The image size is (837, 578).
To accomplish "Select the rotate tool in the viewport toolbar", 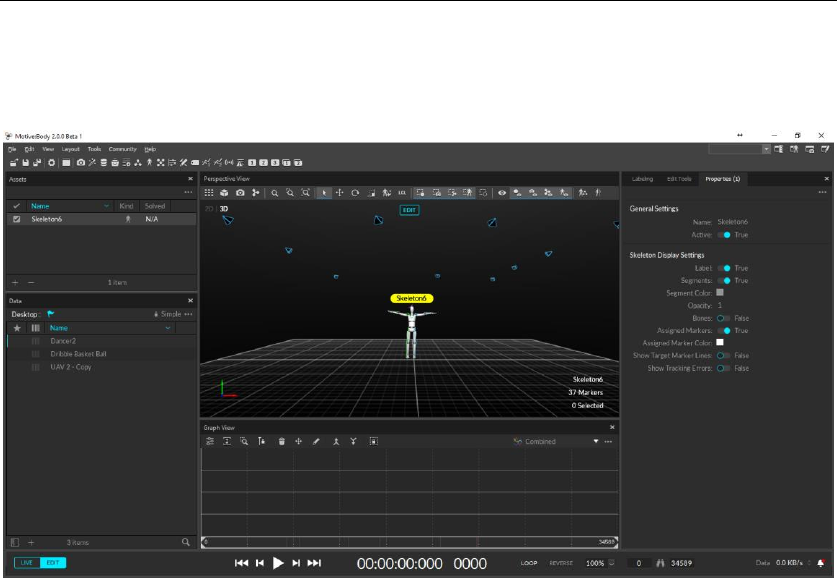I will (x=355, y=192).
